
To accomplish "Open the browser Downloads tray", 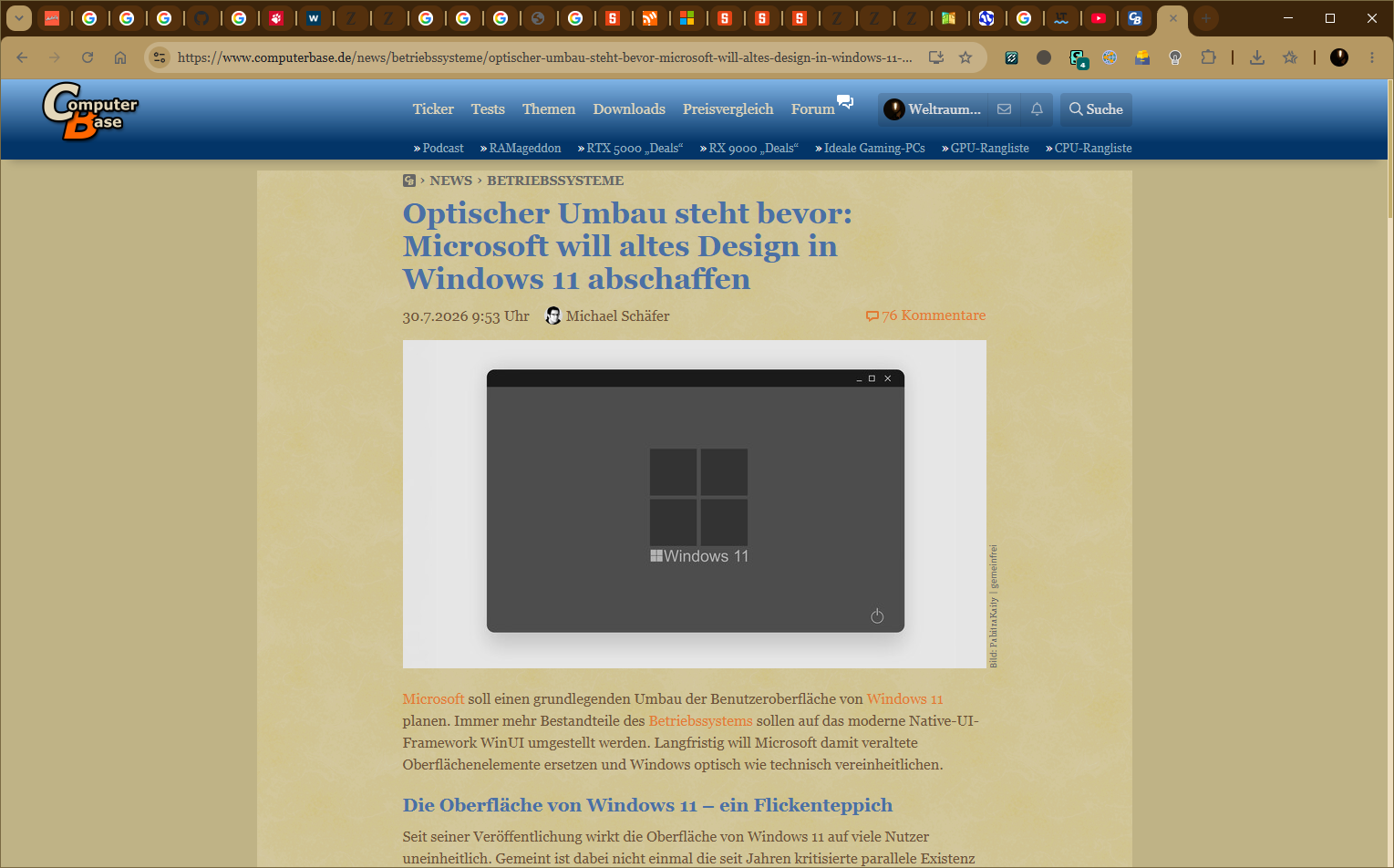I will point(1257,57).
